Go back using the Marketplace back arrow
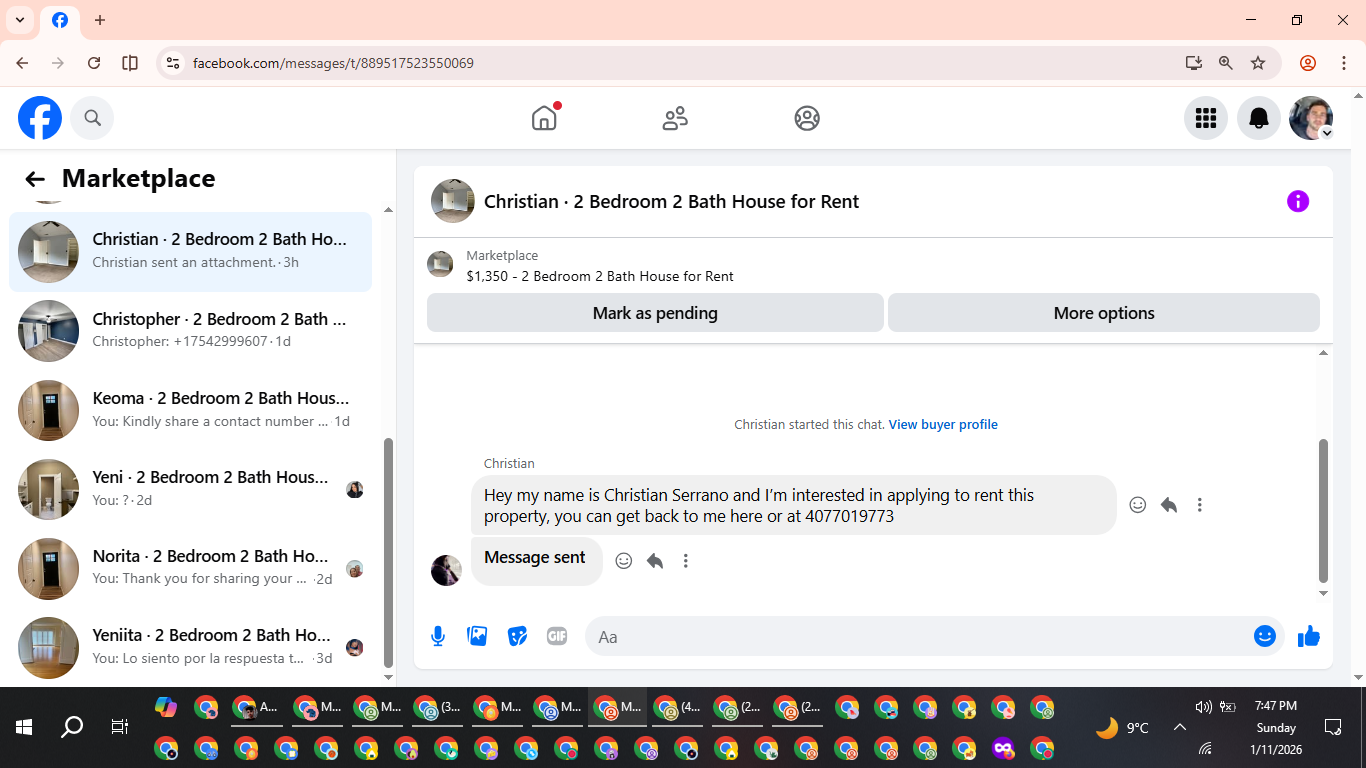The width and height of the screenshot is (1366, 768). 35,179
